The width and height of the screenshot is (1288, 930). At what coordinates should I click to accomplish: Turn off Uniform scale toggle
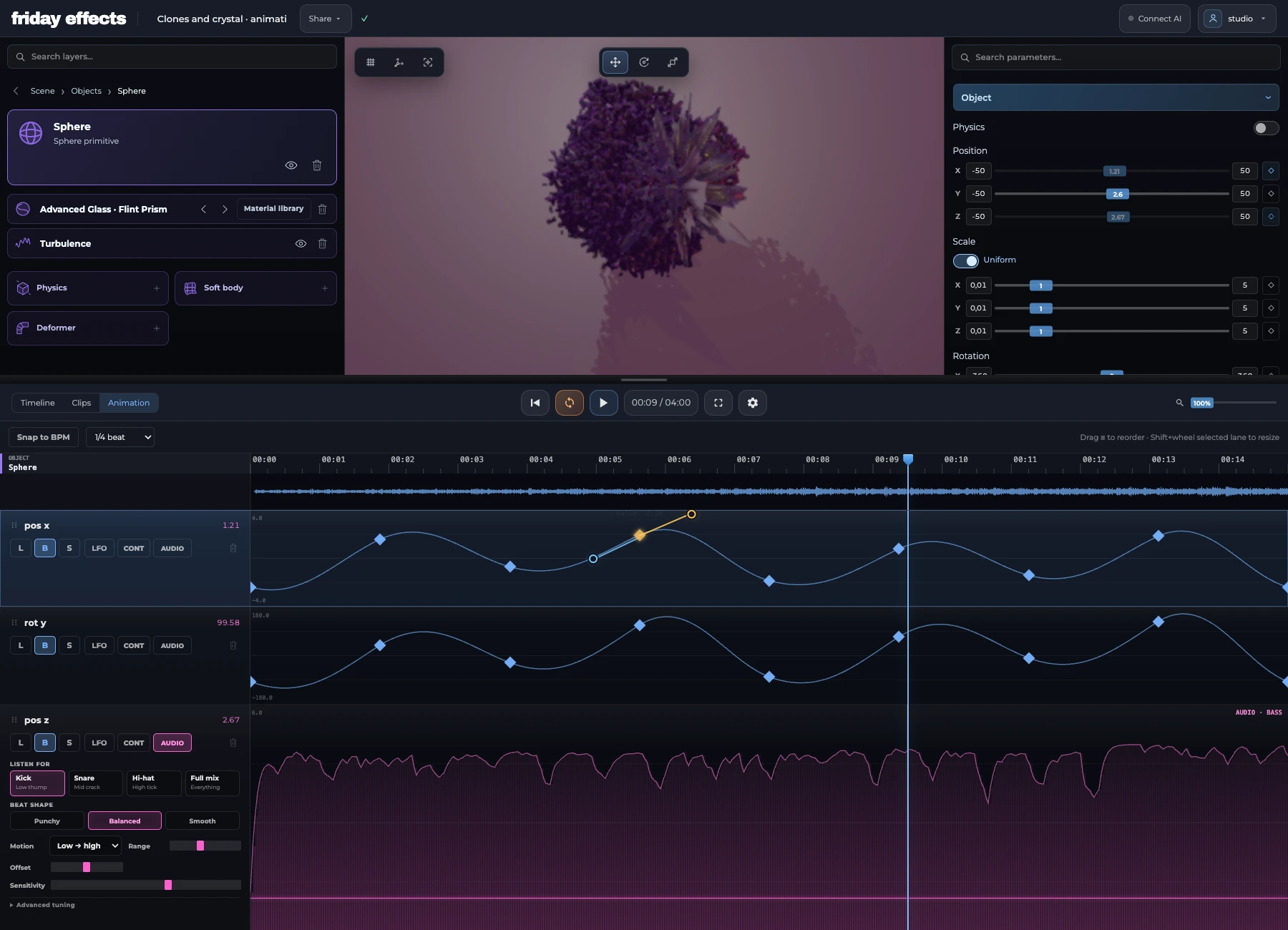[965, 260]
